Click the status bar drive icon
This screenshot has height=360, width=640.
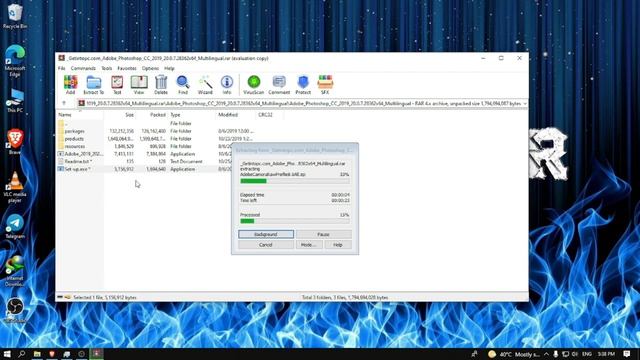pos(60,297)
